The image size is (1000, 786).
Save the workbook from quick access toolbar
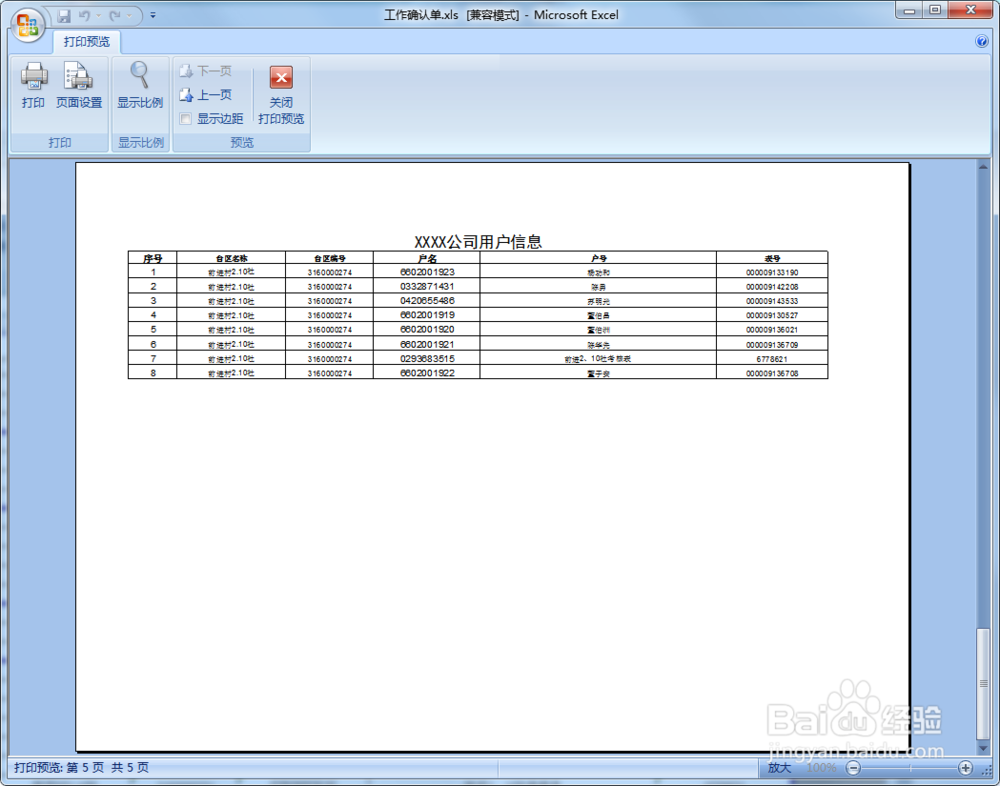pyautogui.click(x=64, y=15)
